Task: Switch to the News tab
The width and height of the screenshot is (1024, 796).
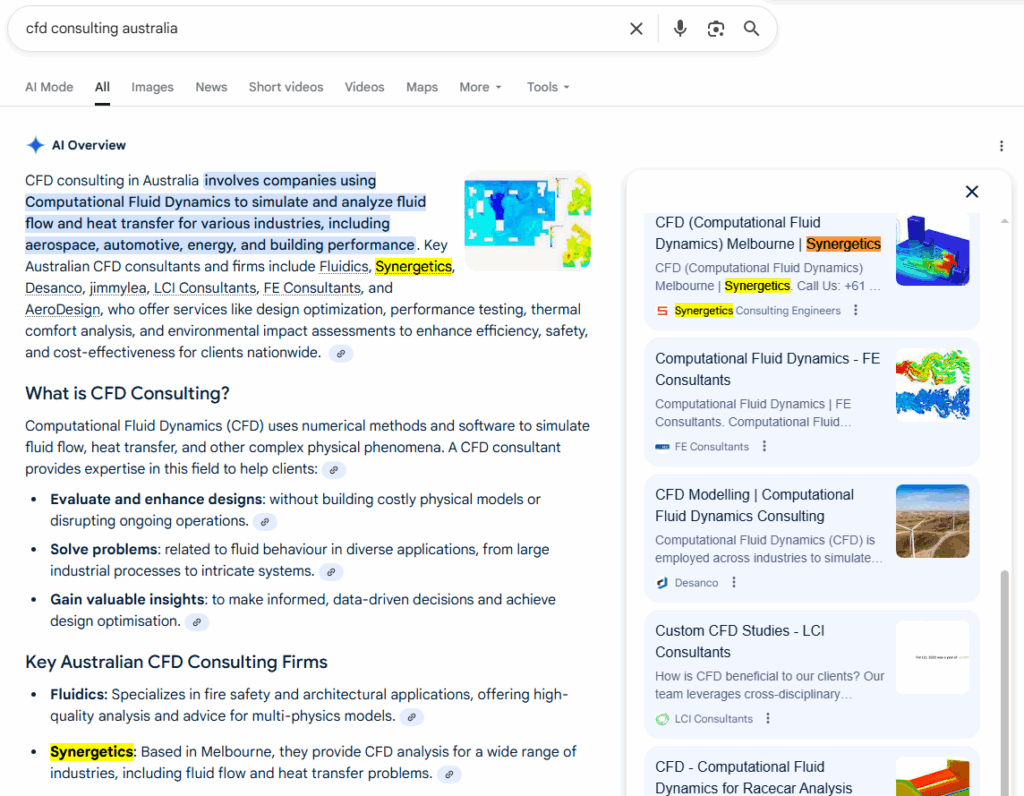Action: coord(211,87)
